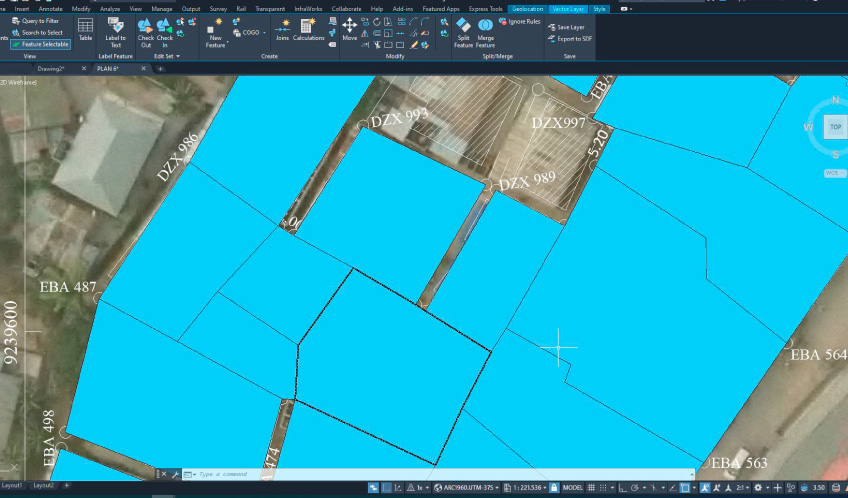
Task: Toggle MODEL space in status bar
Action: point(573,487)
